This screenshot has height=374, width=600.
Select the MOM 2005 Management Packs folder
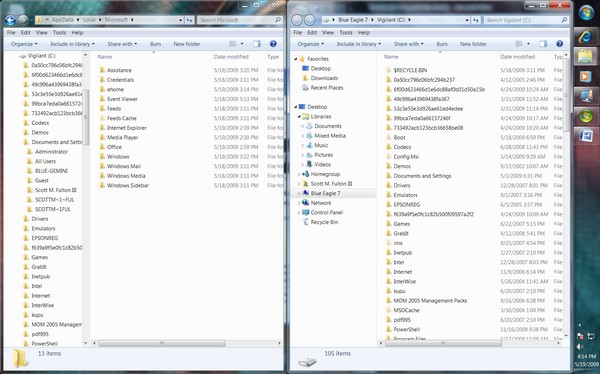click(x=430, y=301)
